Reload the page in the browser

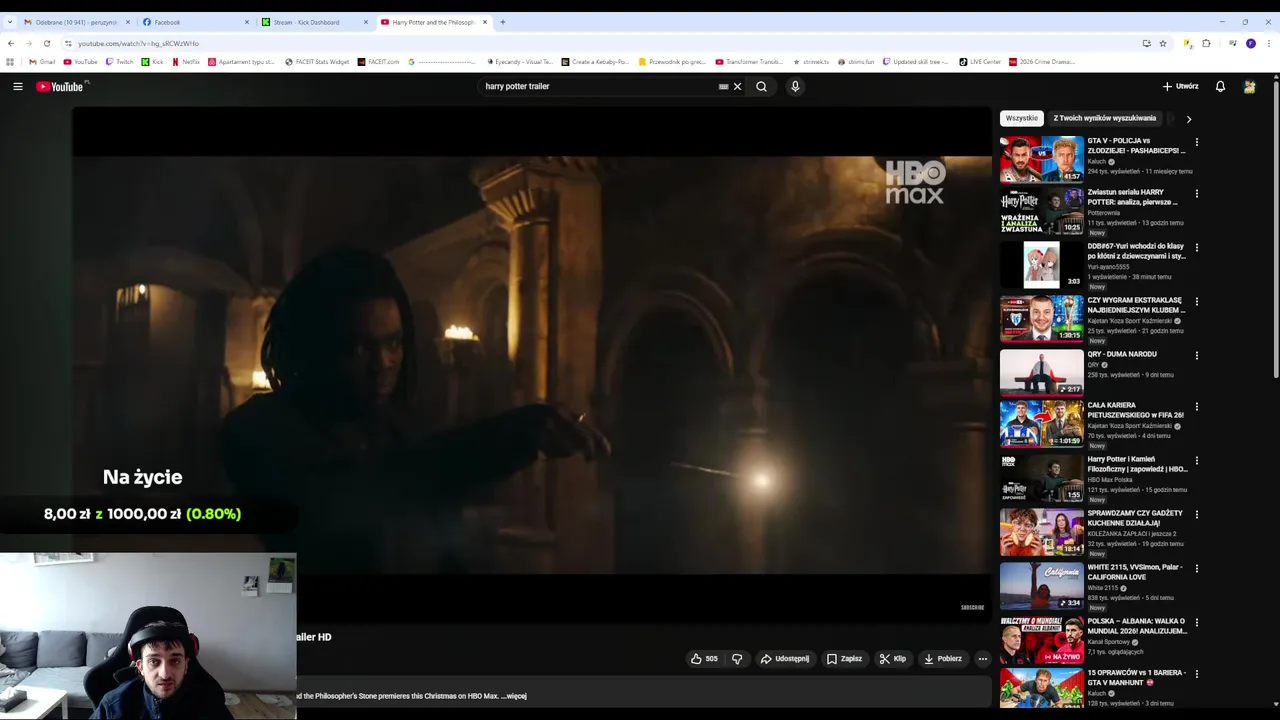(x=46, y=43)
